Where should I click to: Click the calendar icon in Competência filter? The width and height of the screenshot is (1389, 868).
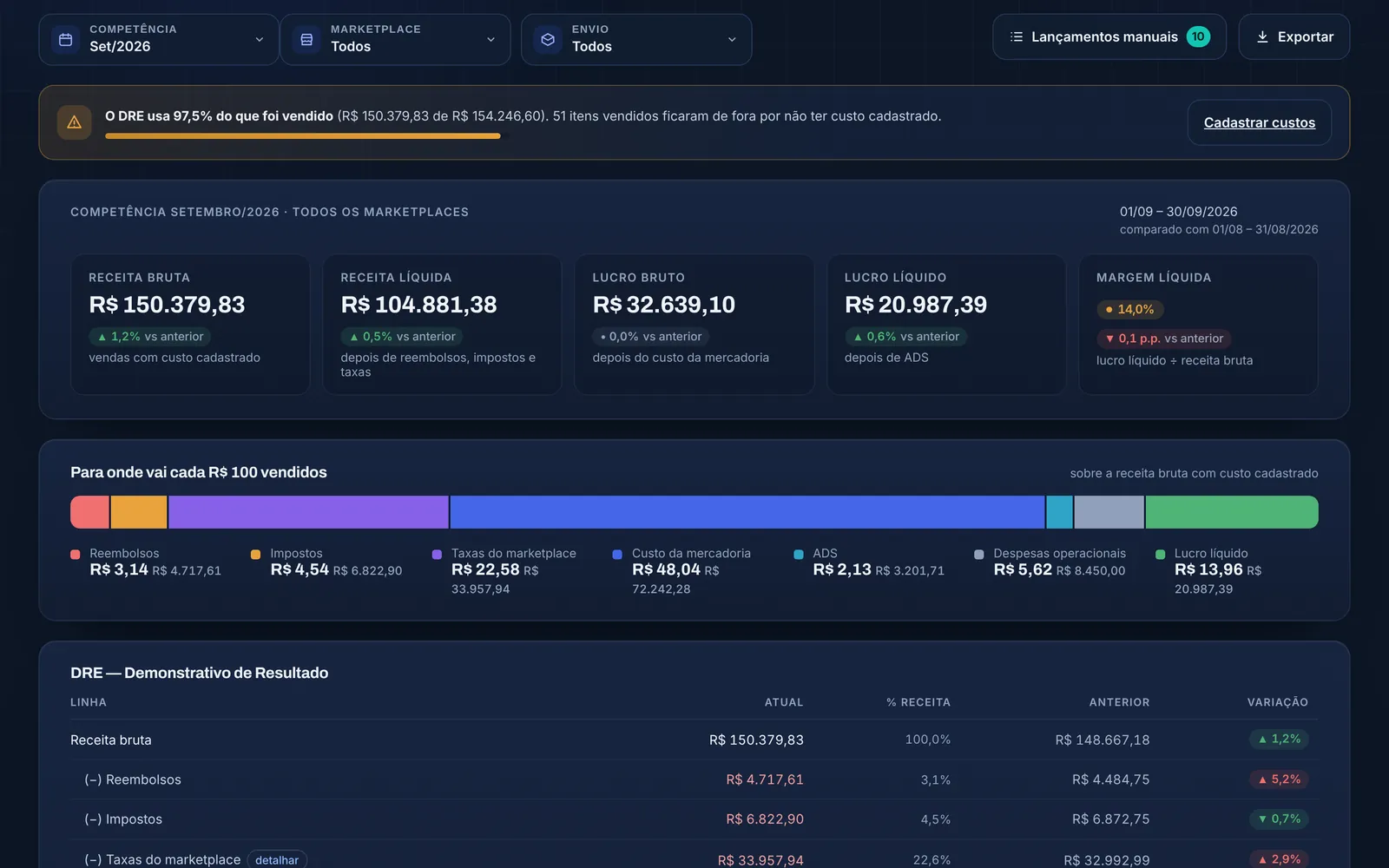coord(65,39)
